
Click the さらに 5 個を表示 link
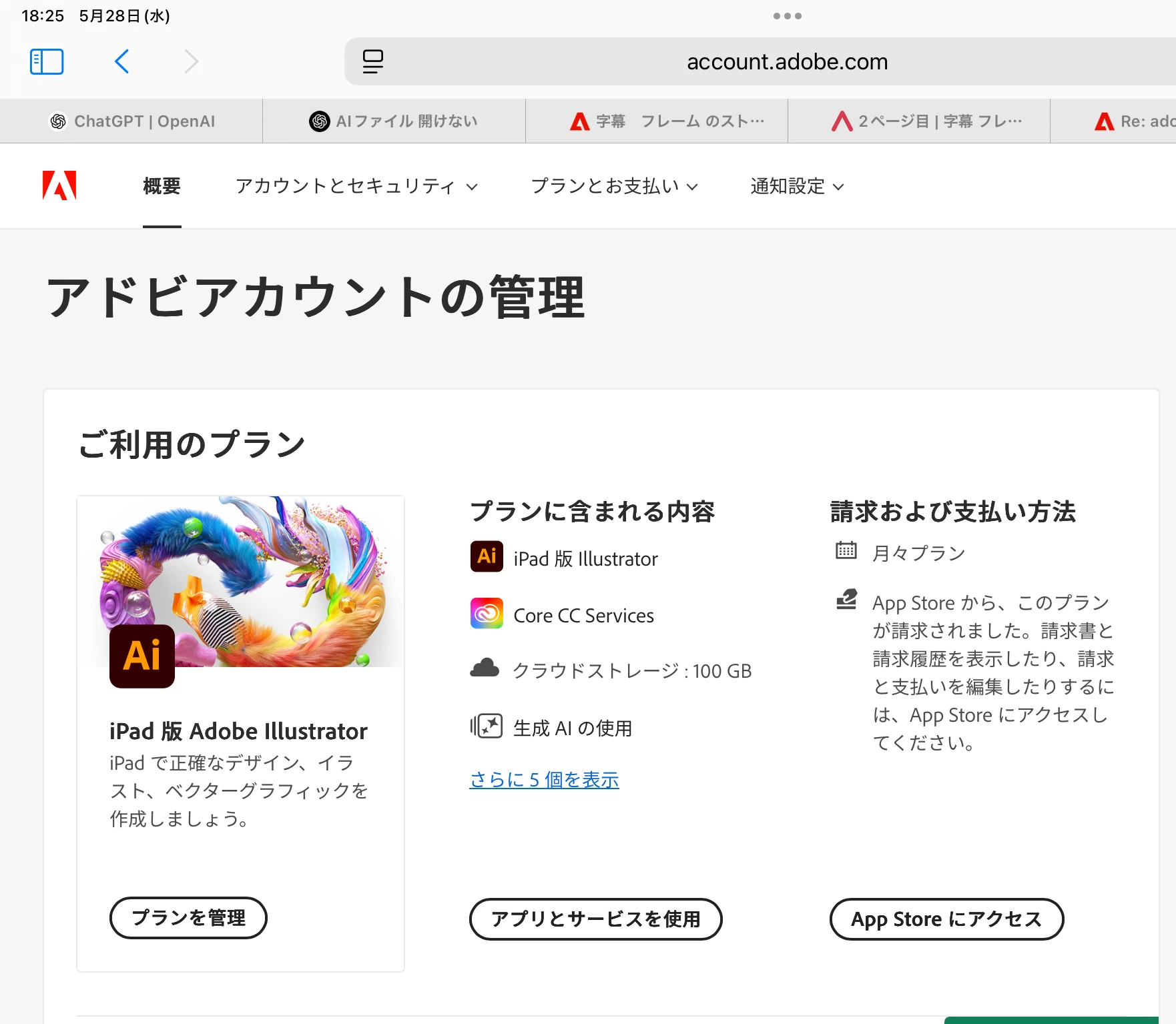click(x=545, y=780)
